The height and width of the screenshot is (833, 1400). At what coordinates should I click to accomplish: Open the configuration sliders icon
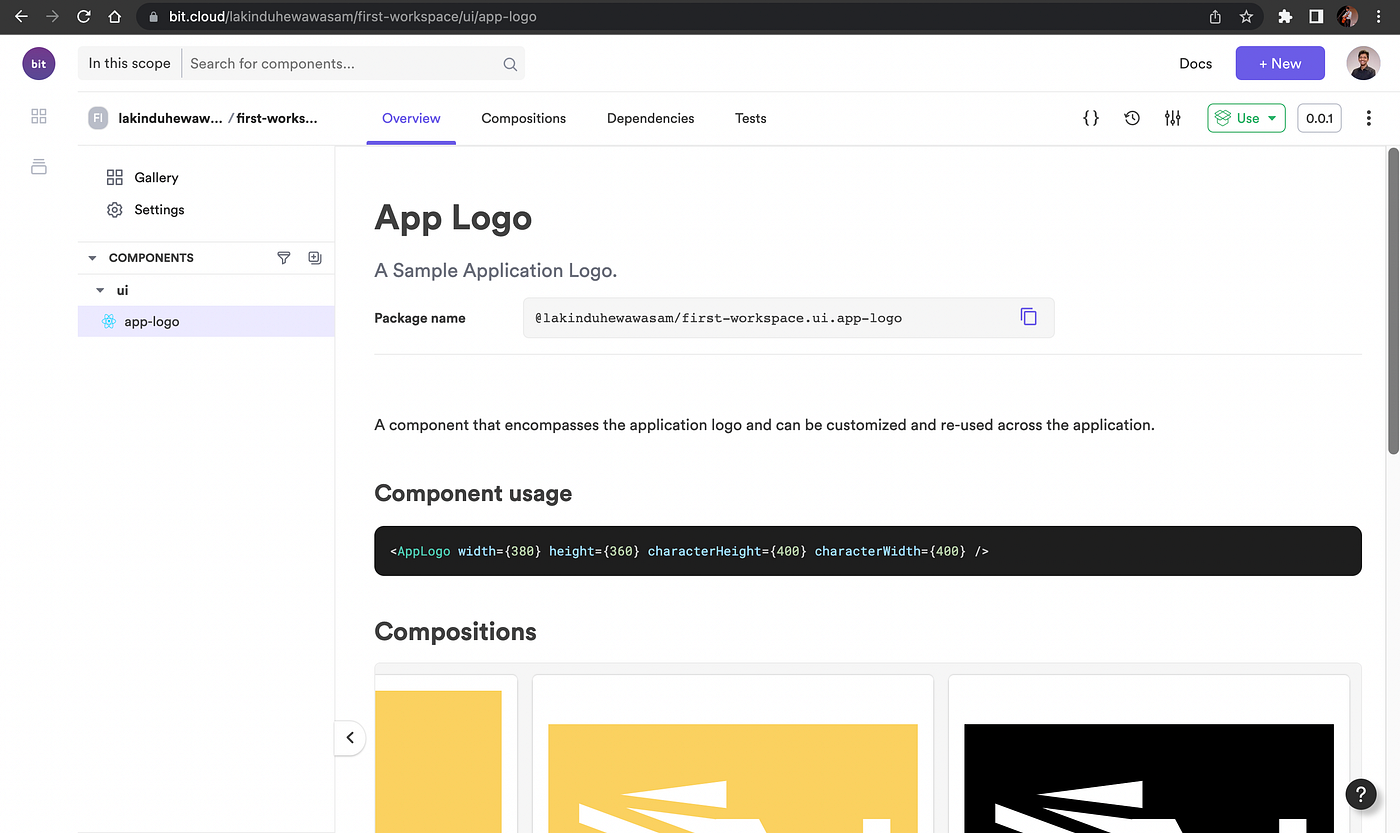coord(1173,118)
